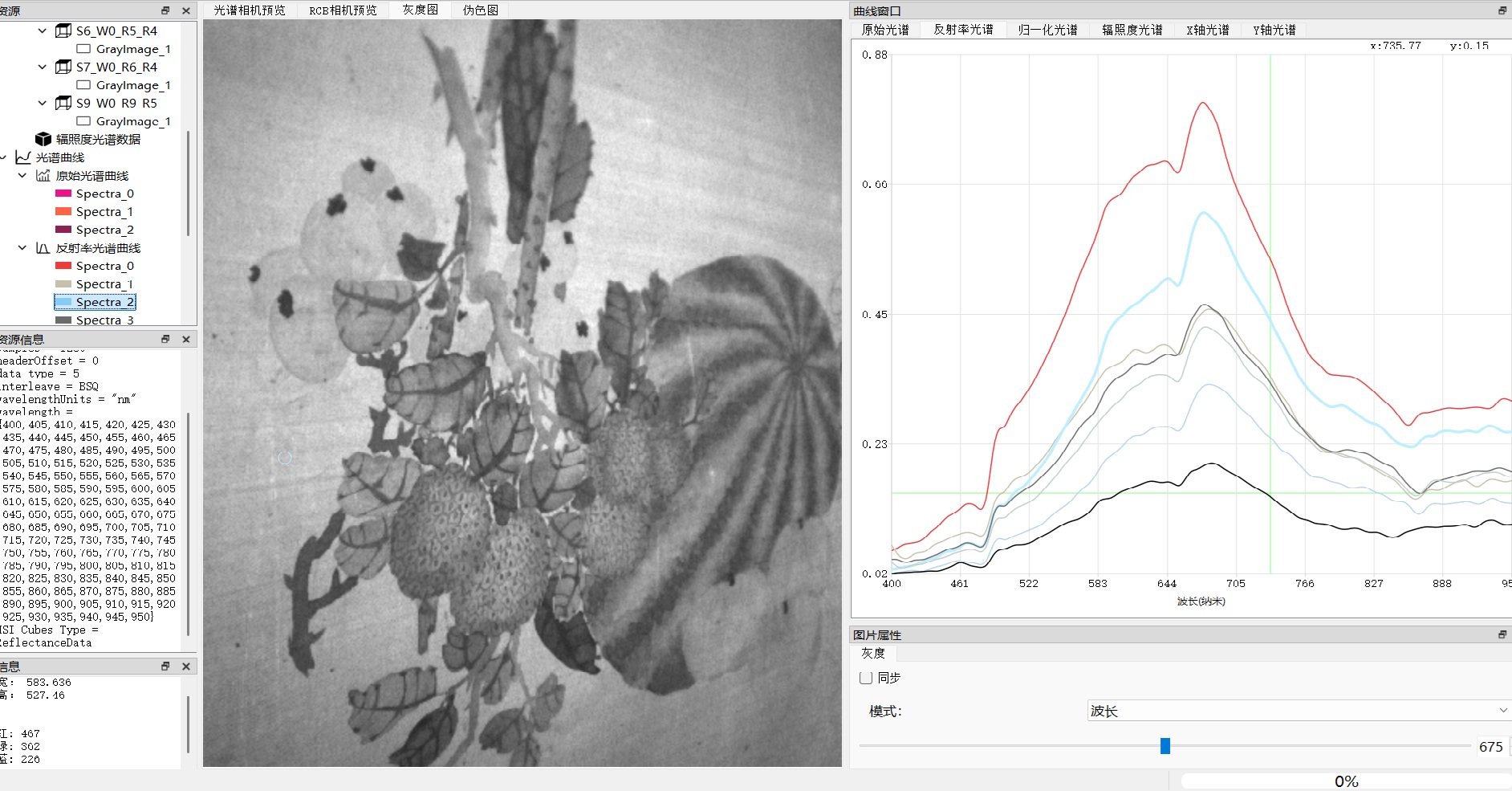The height and width of the screenshot is (791, 1512).
Task: Collapse the 原始光谱曲线 group
Action: (22, 175)
